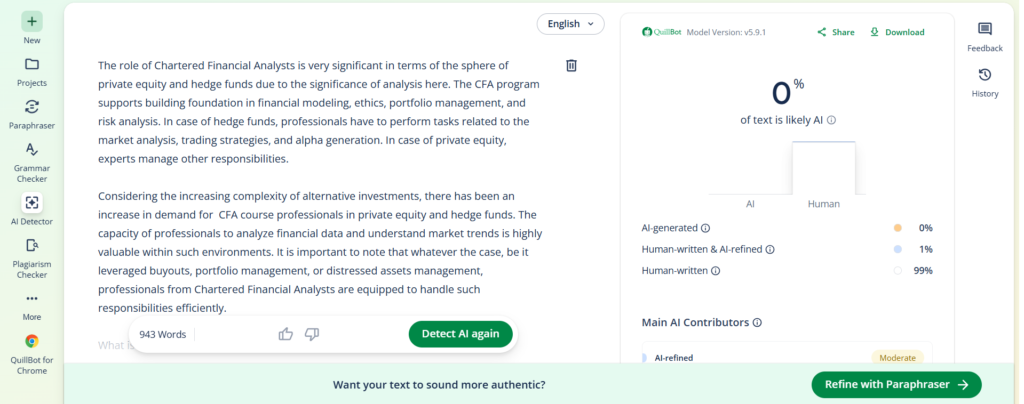This screenshot has width=1024, height=404.
Task: Click info icon next to AI-generated
Action: 706,228
